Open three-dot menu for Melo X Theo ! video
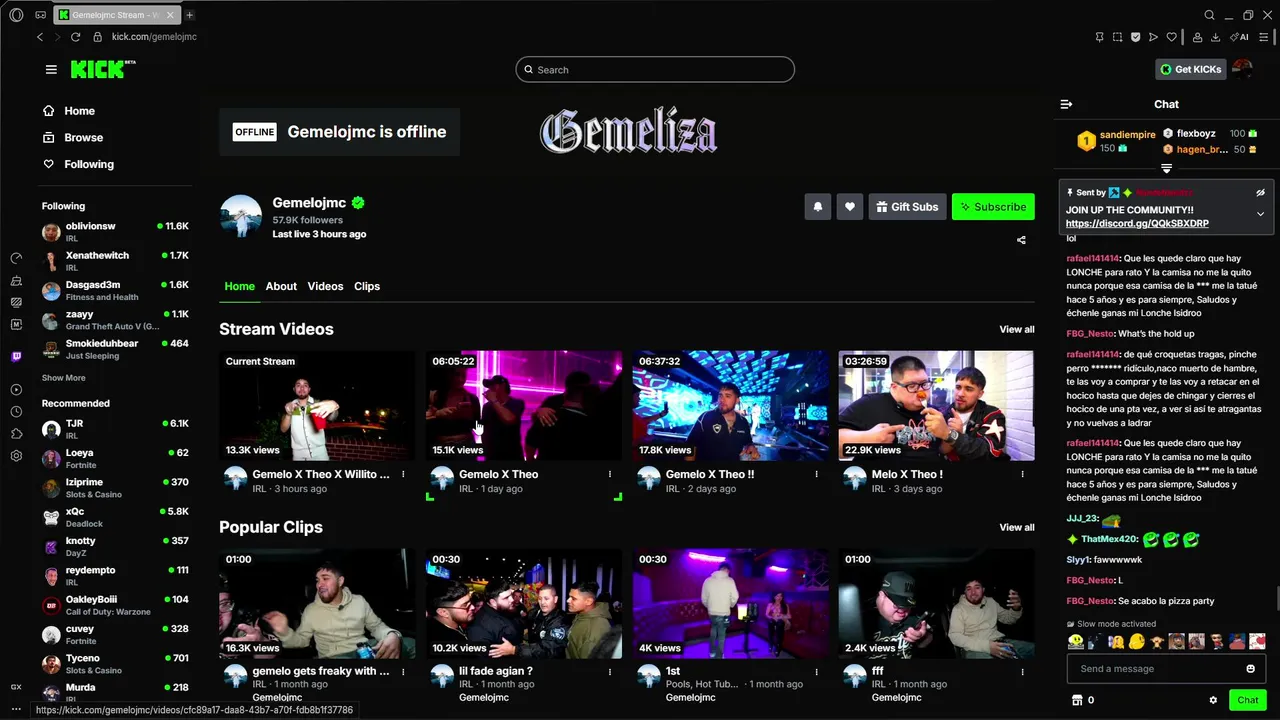Image resolution: width=1280 pixels, height=720 pixels. pyautogui.click(x=1023, y=474)
